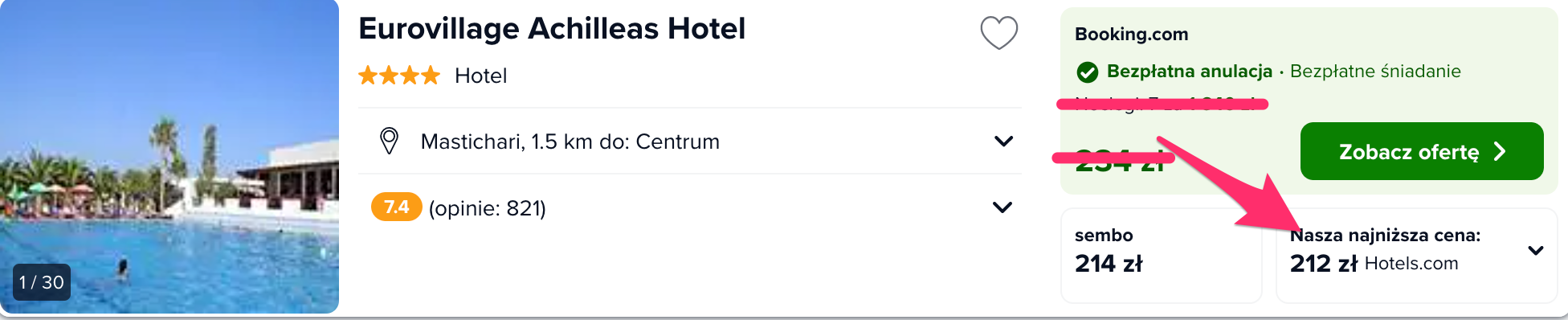The width and height of the screenshot is (1568, 320).
Task: Select the Hotels.com 212 zł offer
Action: [1416, 255]
